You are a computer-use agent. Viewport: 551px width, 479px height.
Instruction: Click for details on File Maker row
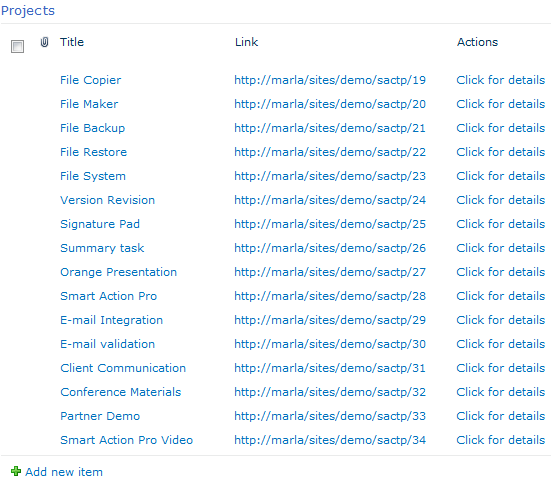500,104
